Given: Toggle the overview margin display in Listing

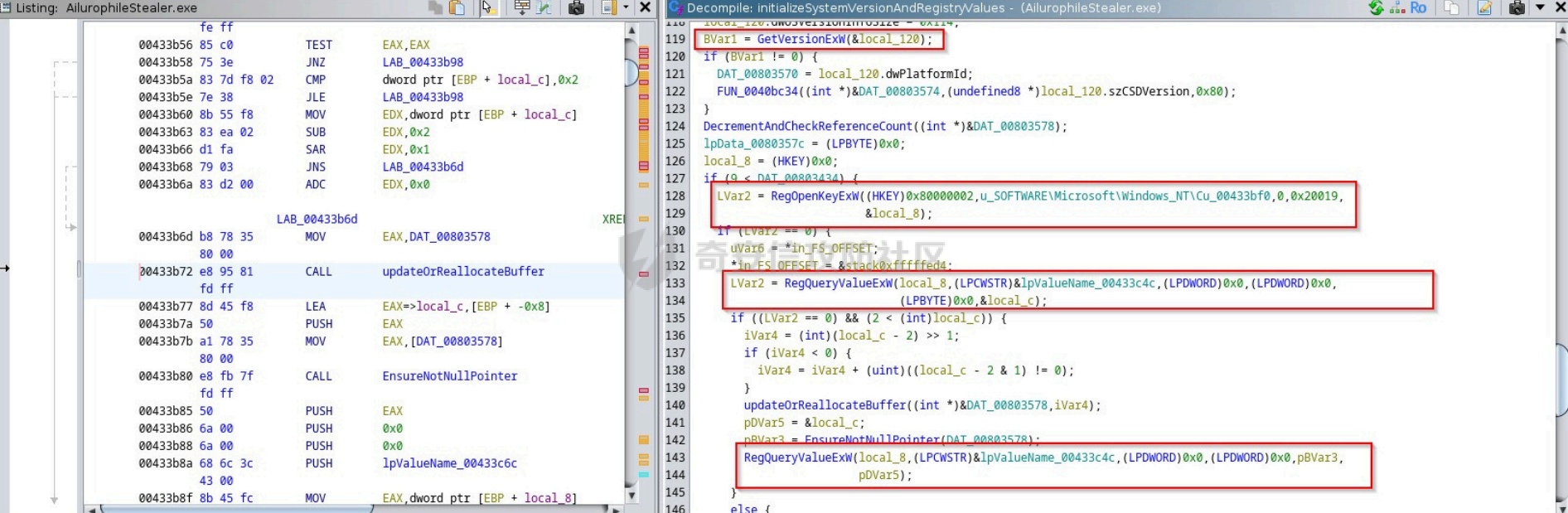Looking at the screenshot, I should click(x=608, y=7).
